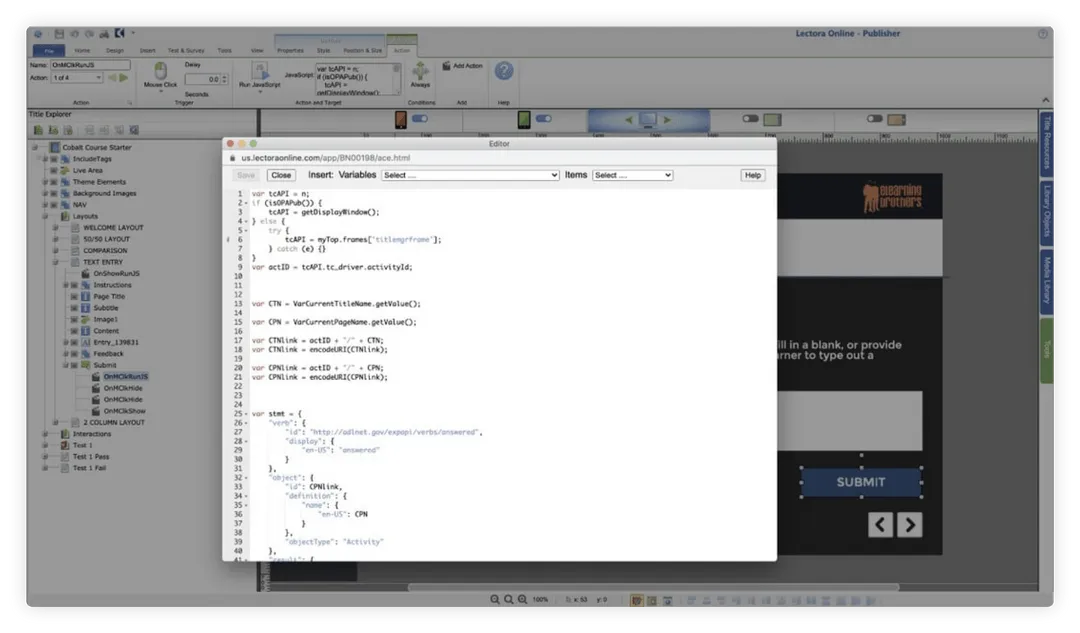Toggle visibility of the Instructions tree item
The width and height of the screenshot is (1080, 633).
click(73, 284)
